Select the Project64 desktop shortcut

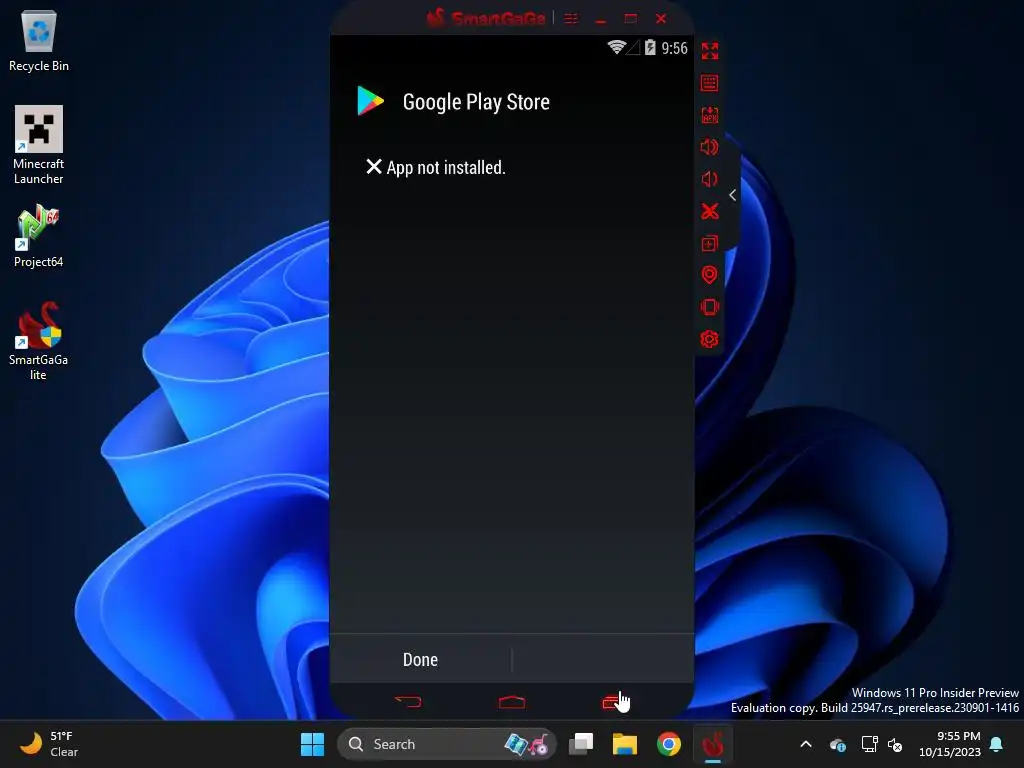click(39, 236)
